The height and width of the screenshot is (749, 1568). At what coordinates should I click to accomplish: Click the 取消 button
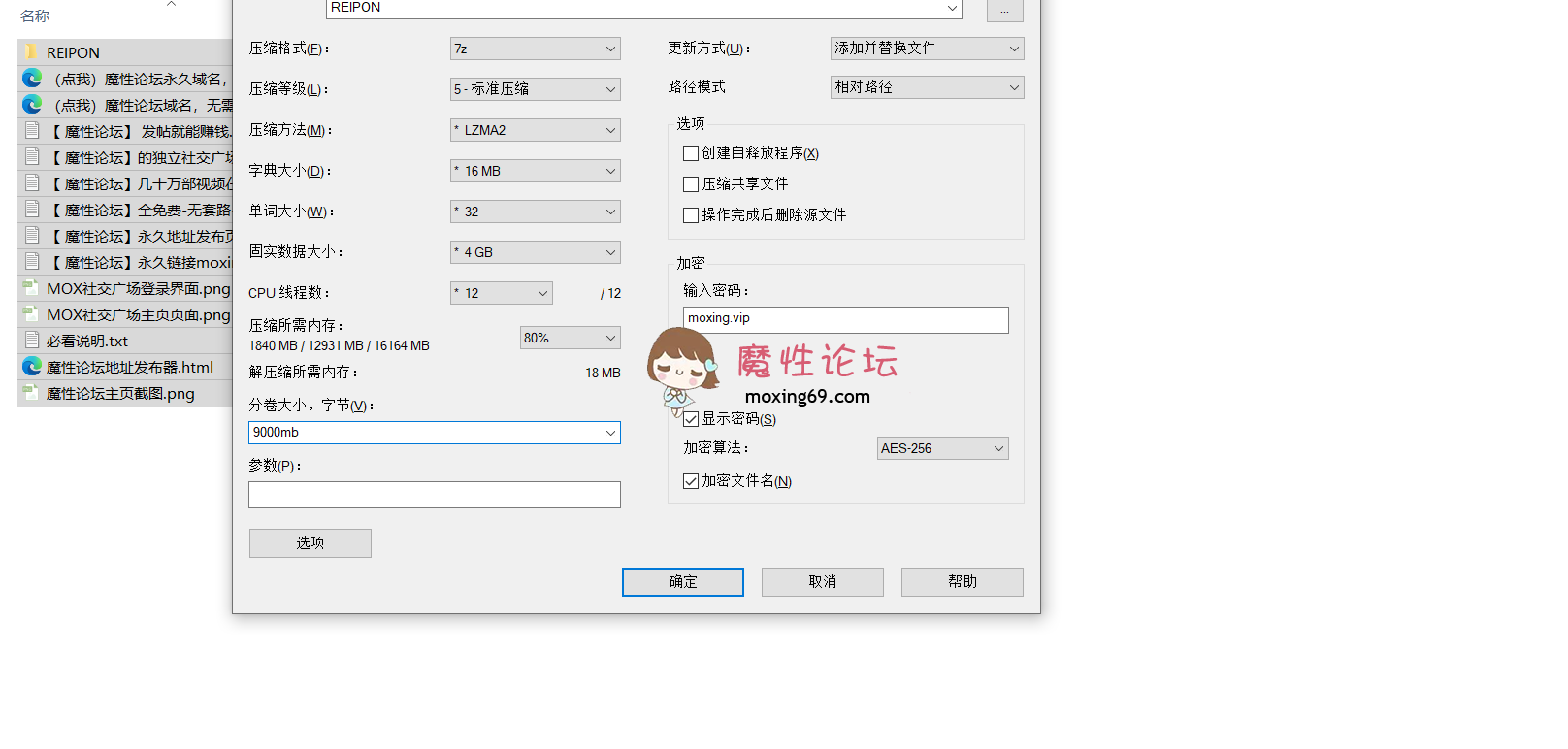click(x=822, y=582)
